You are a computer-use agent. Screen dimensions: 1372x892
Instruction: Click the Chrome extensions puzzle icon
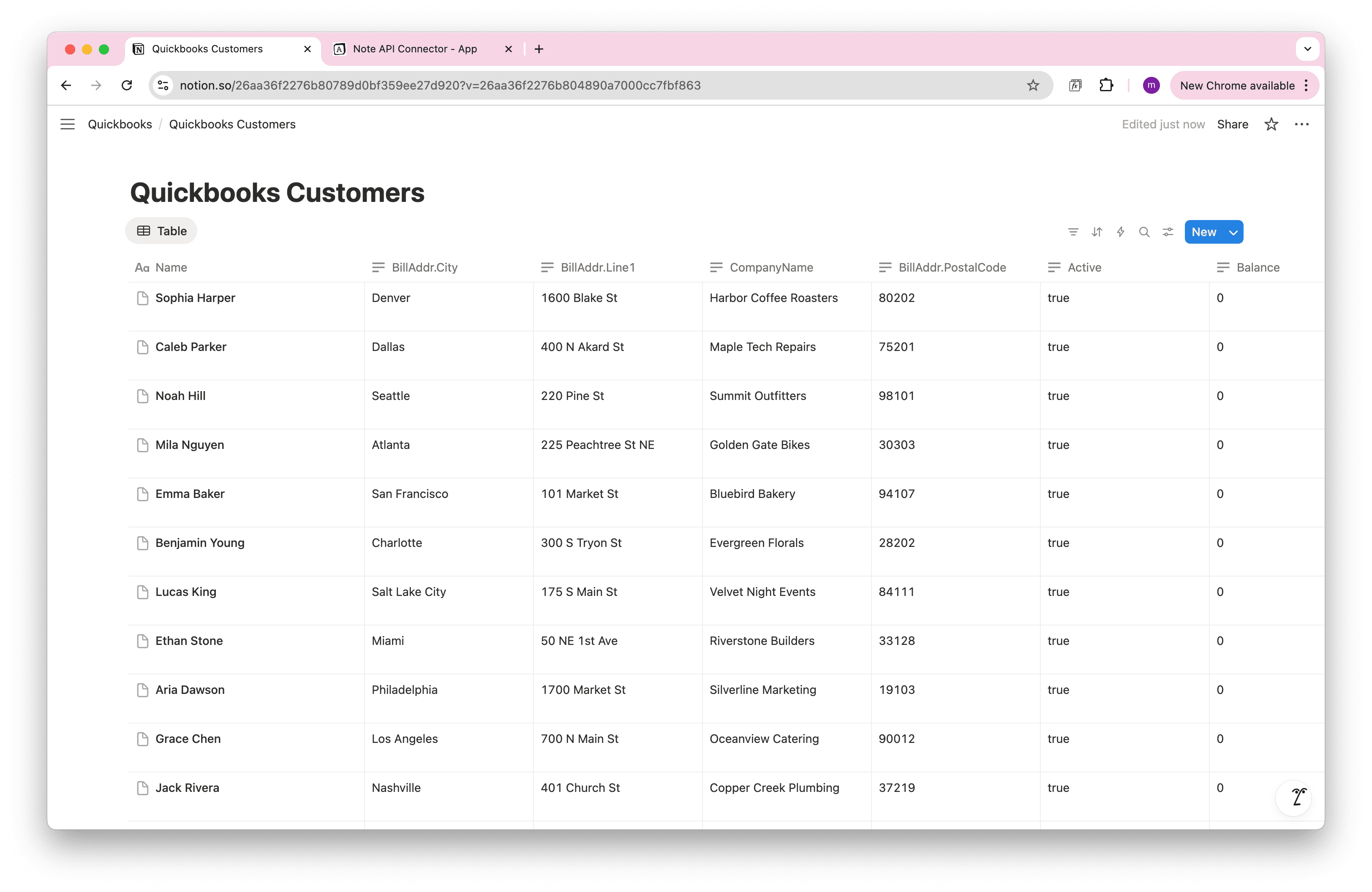pos(1106,85)
